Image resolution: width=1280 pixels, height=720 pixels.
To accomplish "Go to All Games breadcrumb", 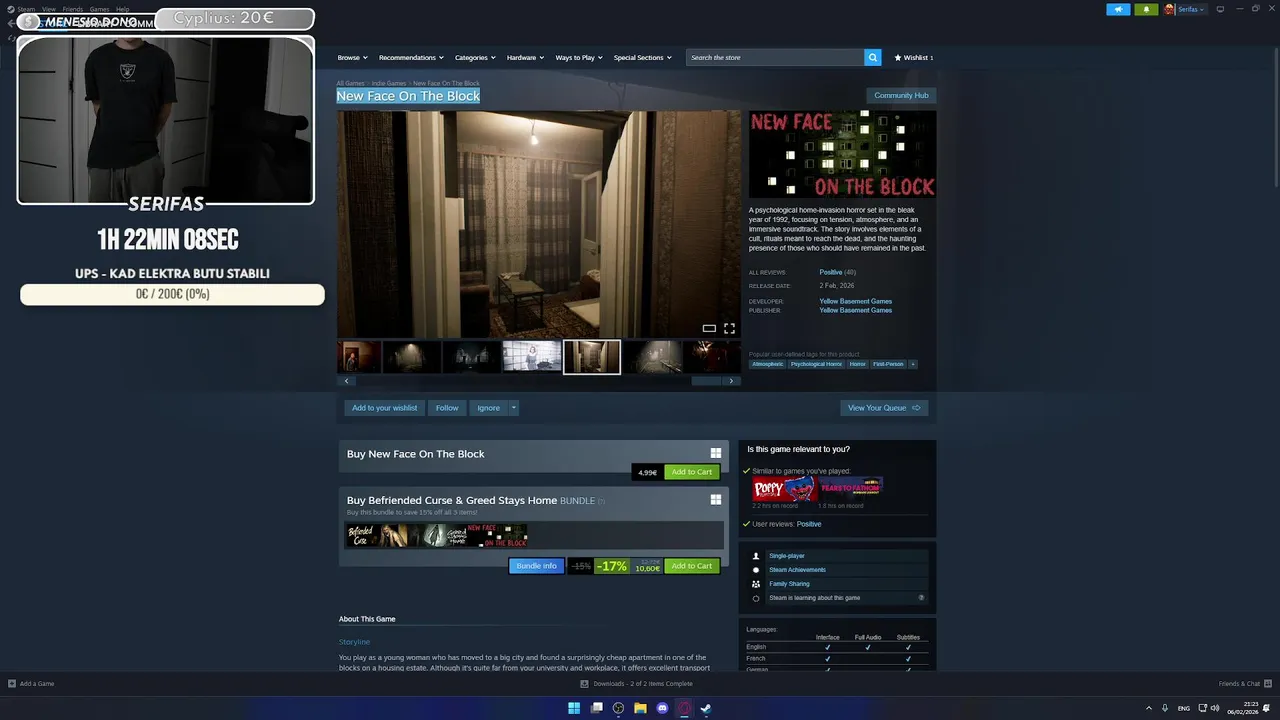I will [350, 83].
